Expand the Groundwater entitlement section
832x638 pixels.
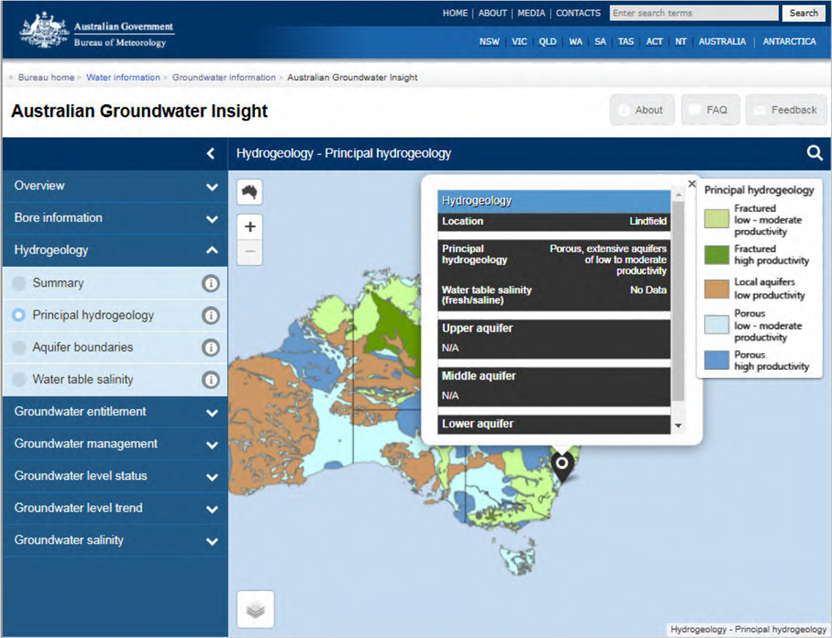tap(115, 412)
